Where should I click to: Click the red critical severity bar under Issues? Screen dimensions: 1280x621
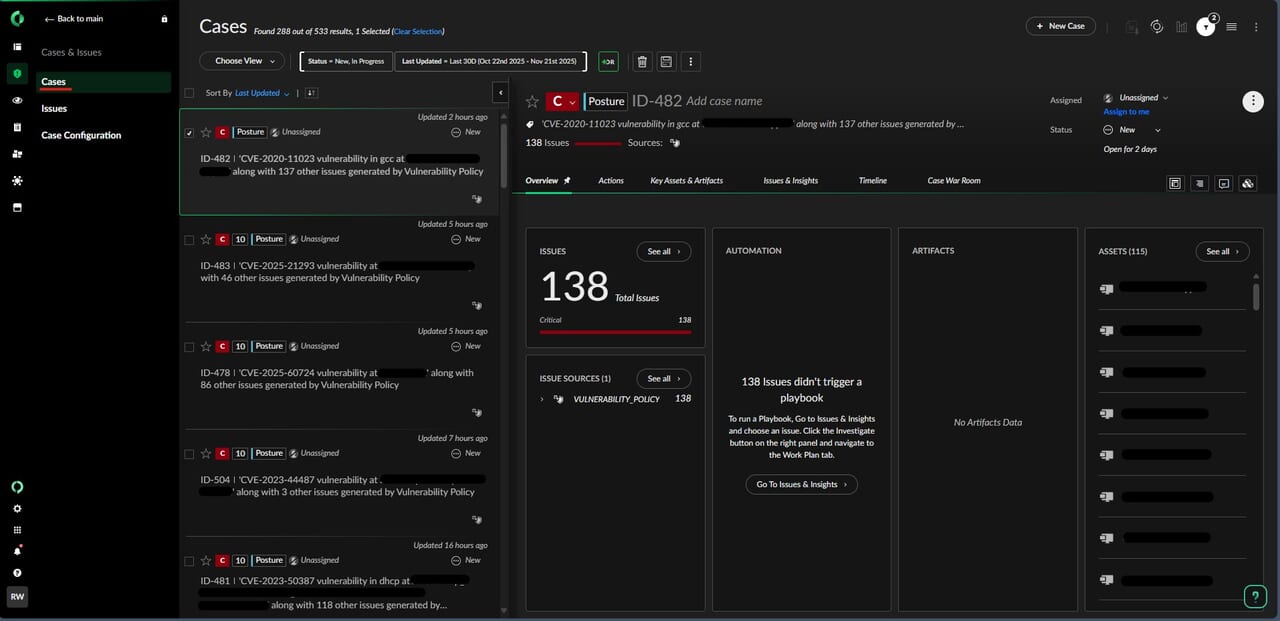tap(614, 331)
